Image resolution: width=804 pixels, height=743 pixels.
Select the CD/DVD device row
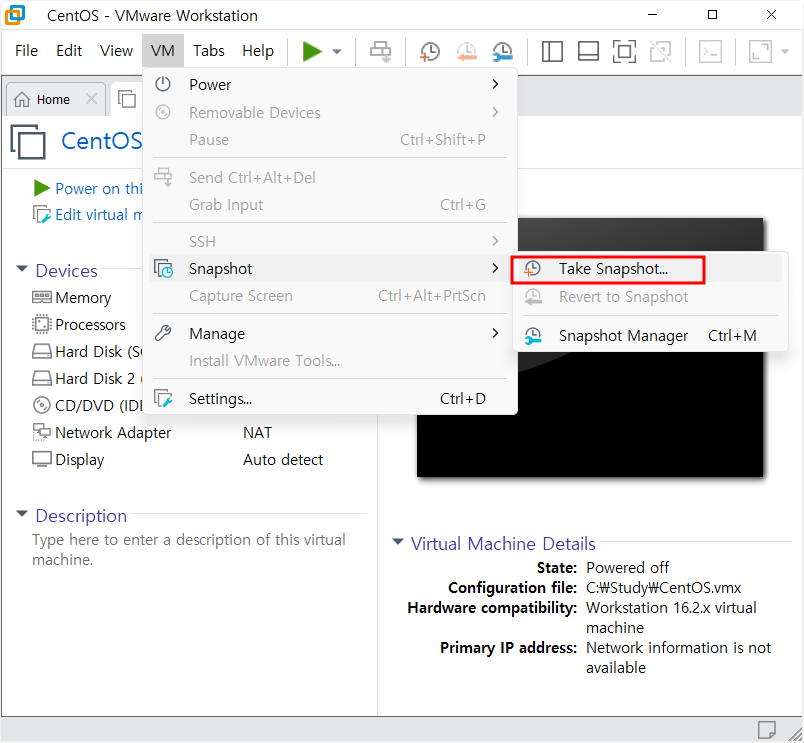(x=86, y=406)
